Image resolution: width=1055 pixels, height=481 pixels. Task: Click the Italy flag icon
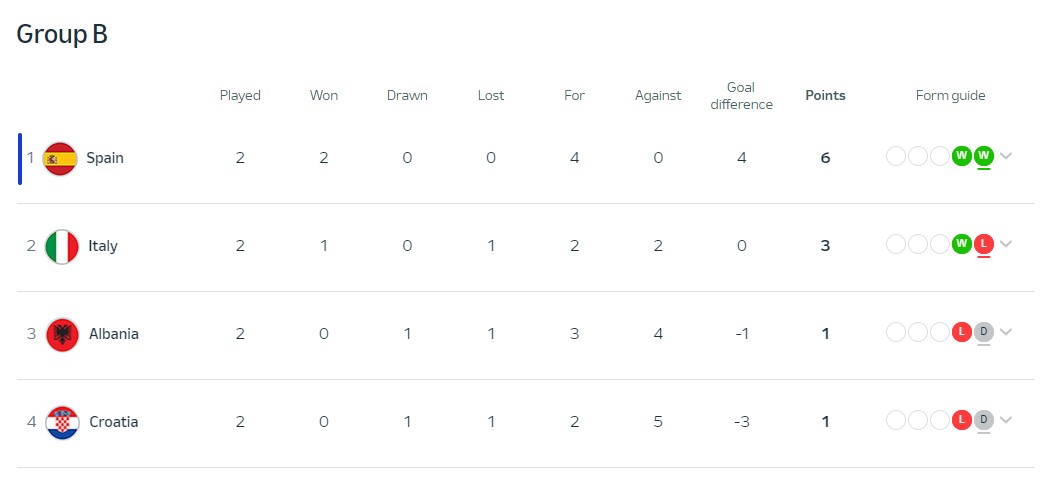pos(62,246)
